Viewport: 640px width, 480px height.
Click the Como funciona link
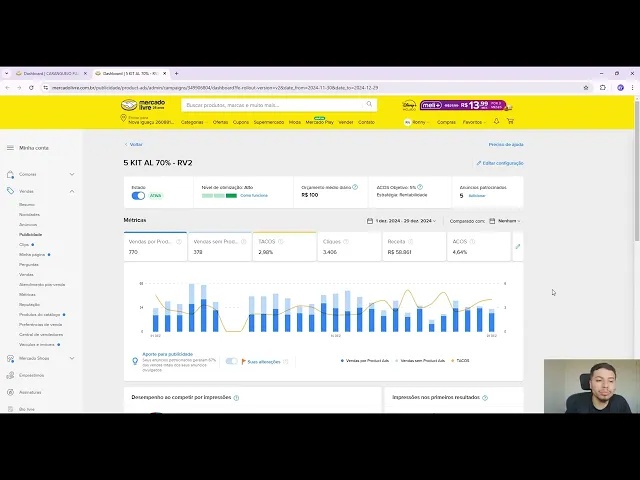[x=254, y=196]
